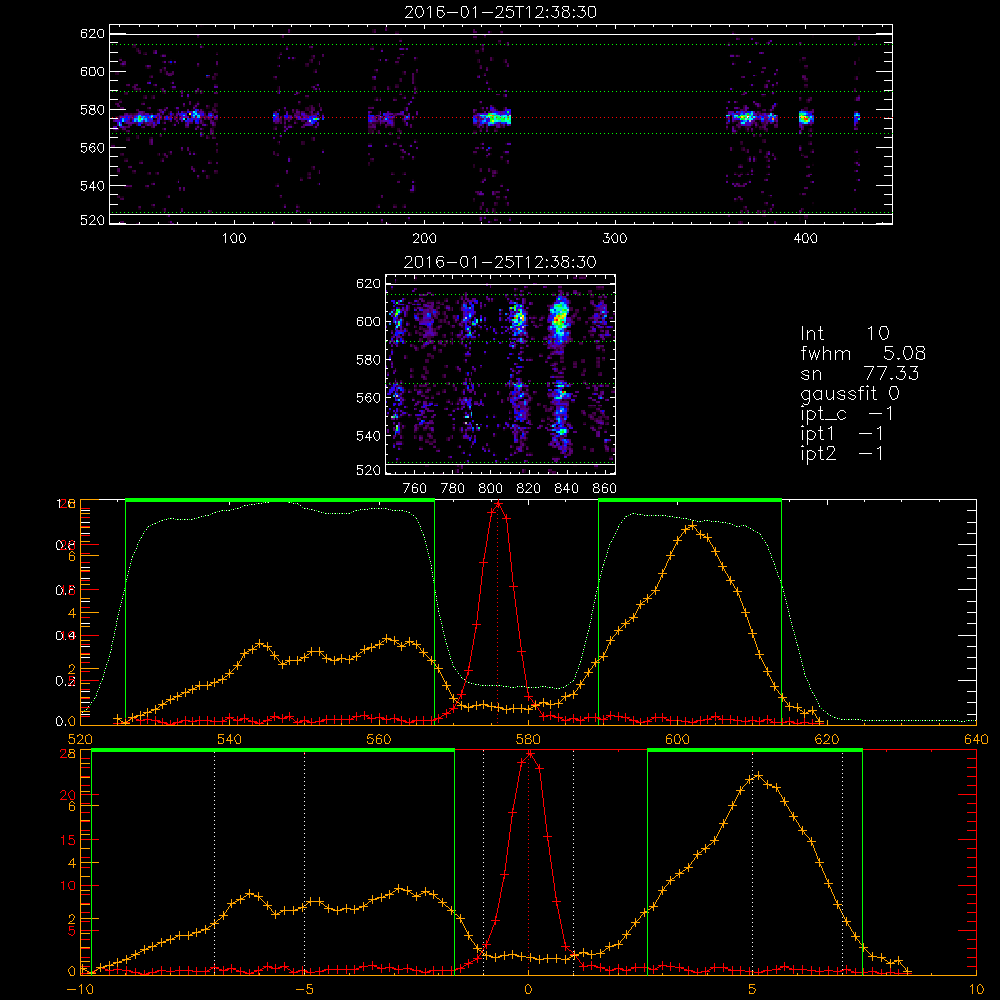Select the 'gaussfit 0' readout text
The image size is (1000, 1000).
pyautogui.click(x=849, y=393)
